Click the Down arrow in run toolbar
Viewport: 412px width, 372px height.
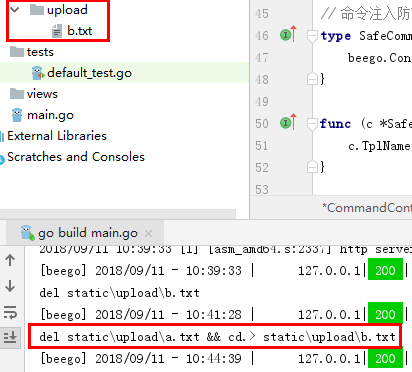click(10, 286)
